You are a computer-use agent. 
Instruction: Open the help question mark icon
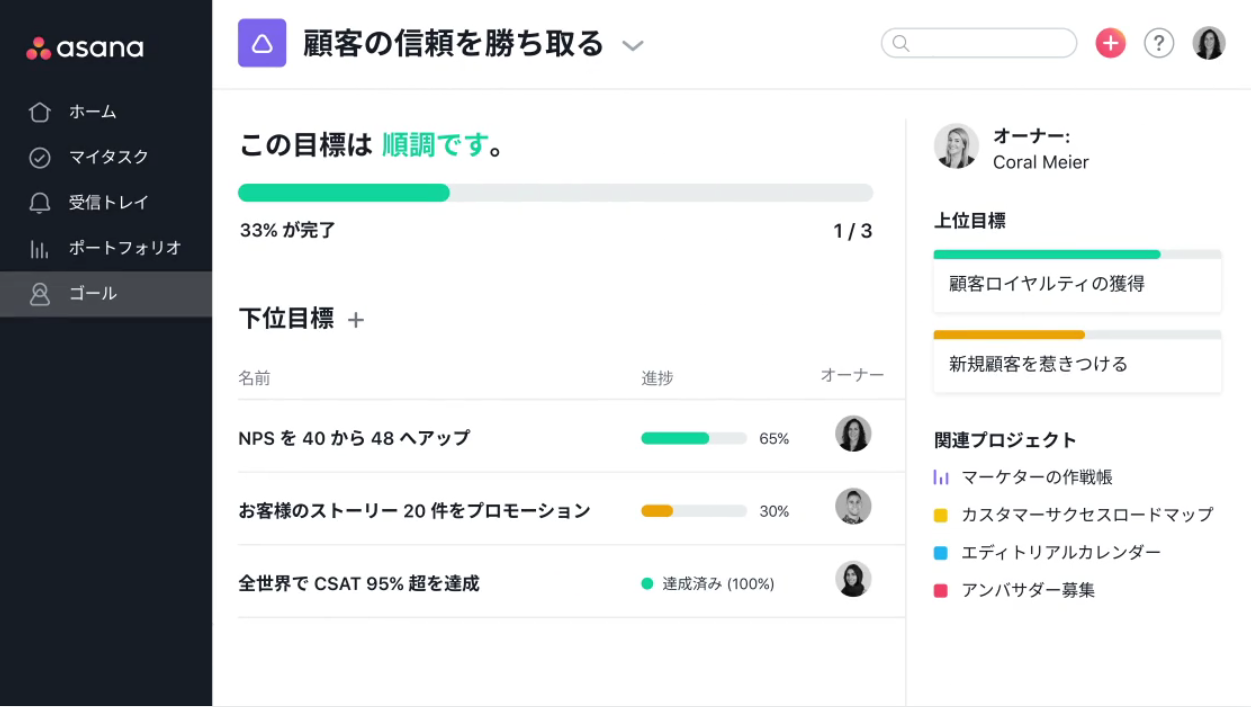pyautogui.click(x=1158, y=43)
